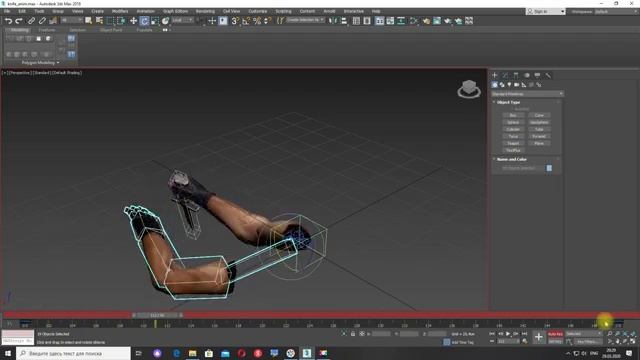Open the Lights category icon

pyautogui.click(x=509, y=85)
